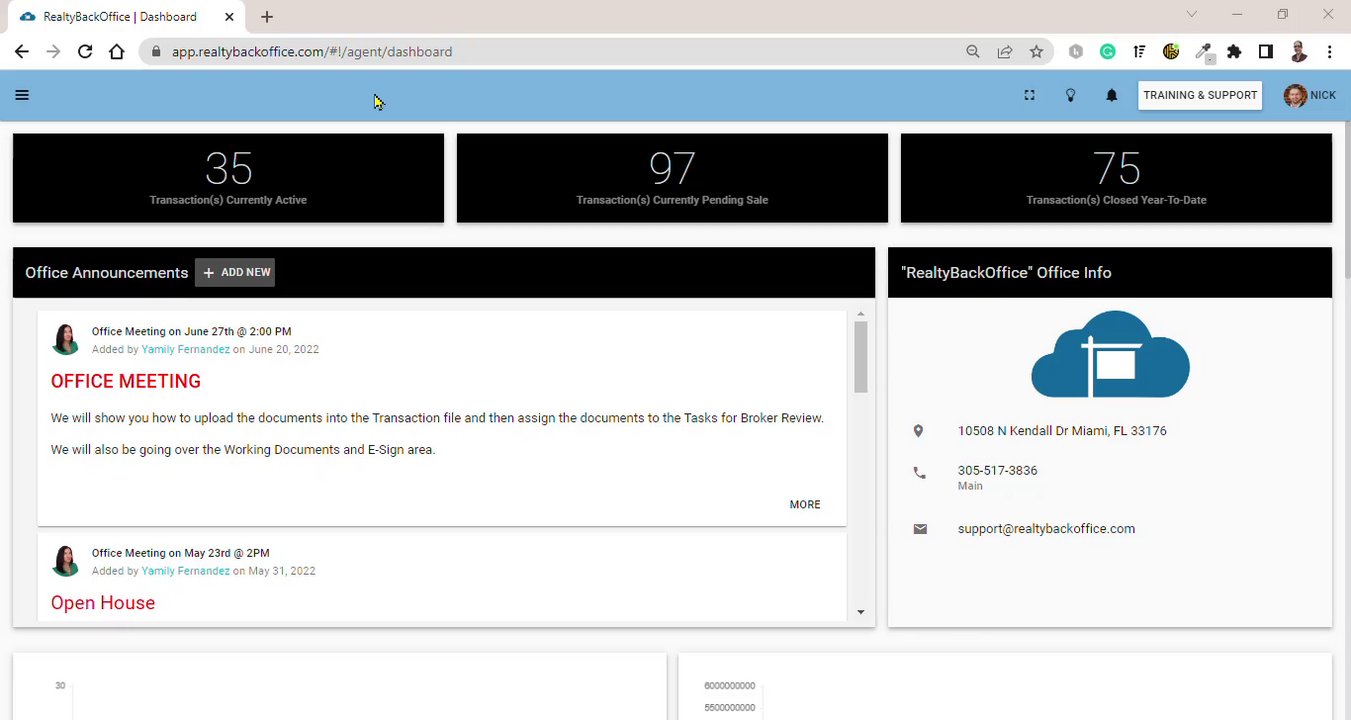Toggle the browser side panel

click(1265, 51)
